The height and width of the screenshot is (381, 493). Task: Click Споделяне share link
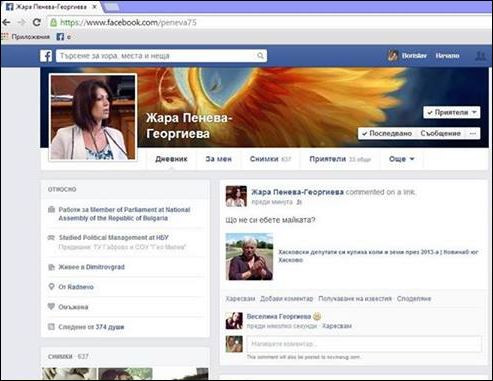tap(414, 299)
